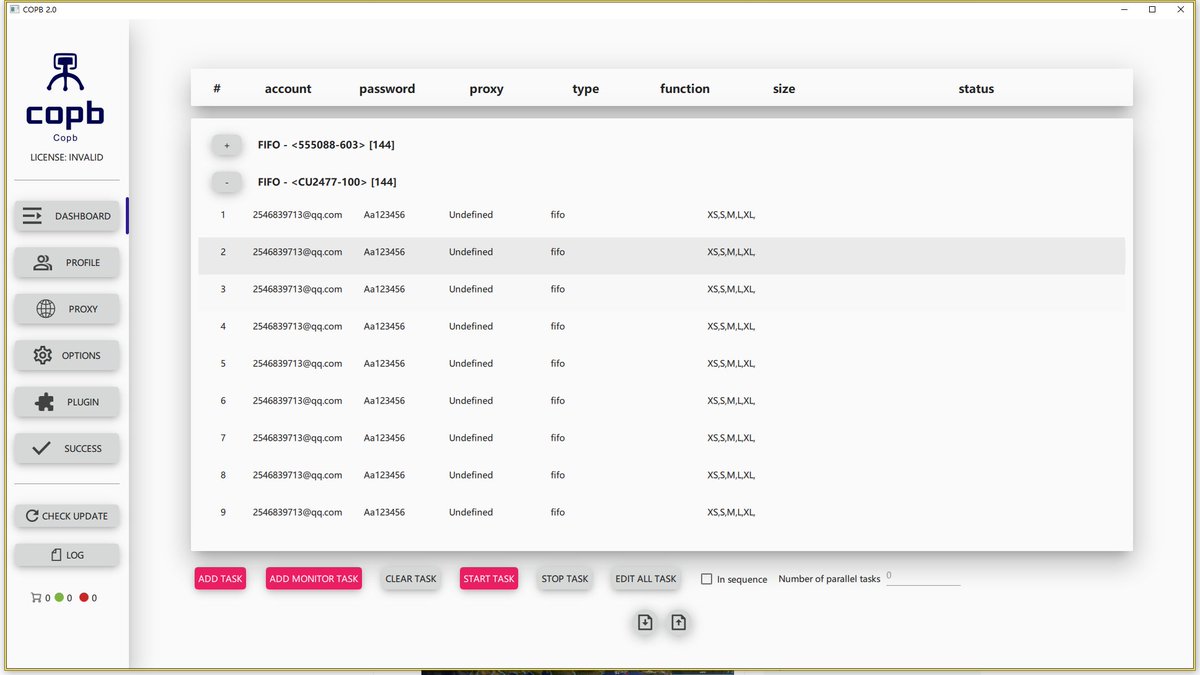The height and width of the screenshot is (675, 1200).
Task: Click the EDIT ALL TASK button
Action: click(x=645, y=578)
